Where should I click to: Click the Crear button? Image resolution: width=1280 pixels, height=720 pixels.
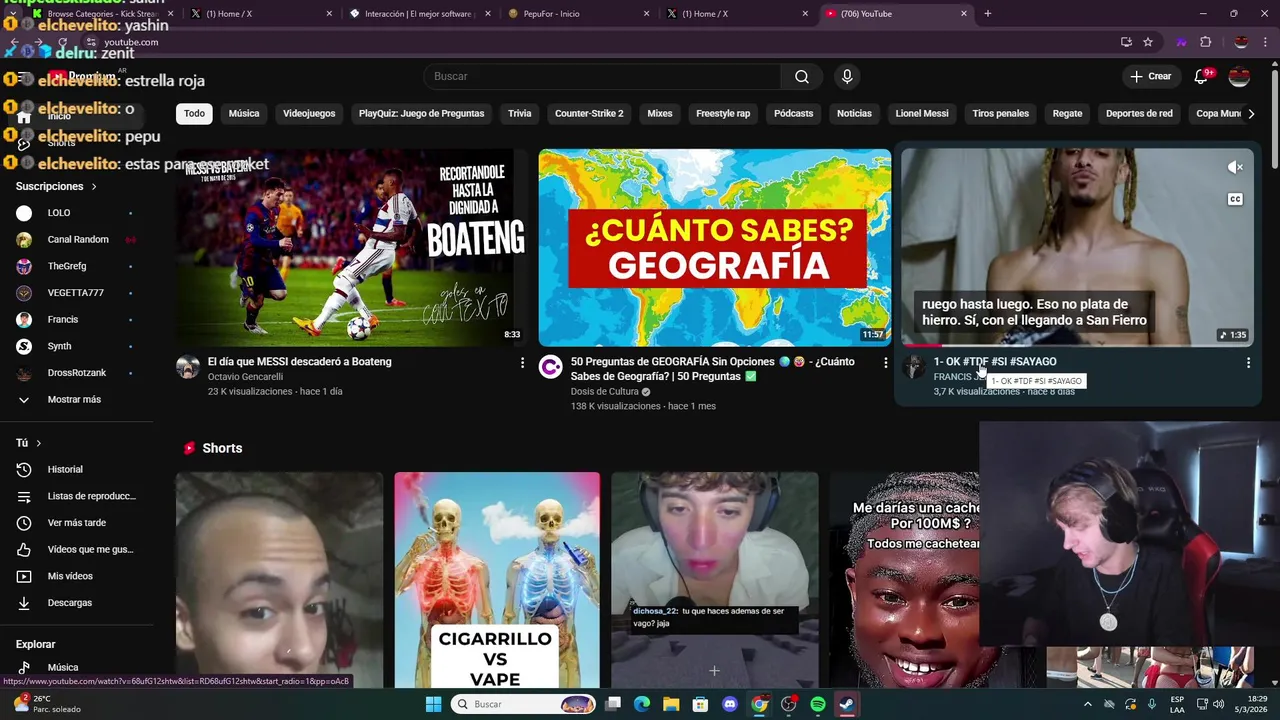pos(1151,77)
